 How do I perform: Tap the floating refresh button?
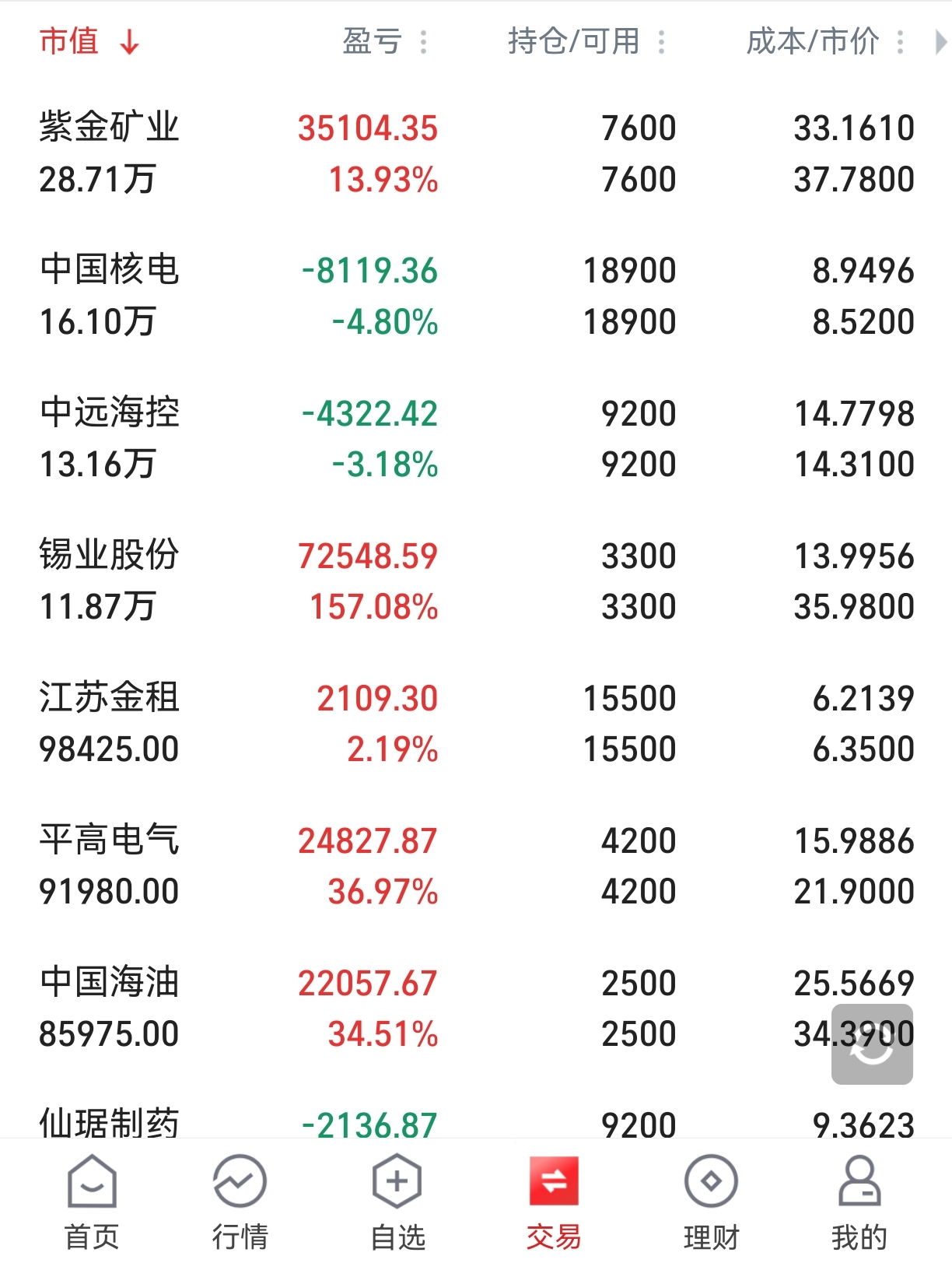coord(872,1044)
